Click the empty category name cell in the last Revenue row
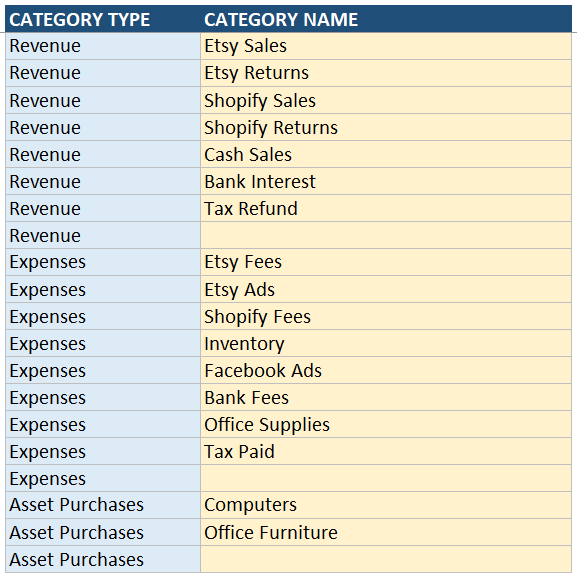577x582 pixels. pyautogui.click(x=386, y=235)
